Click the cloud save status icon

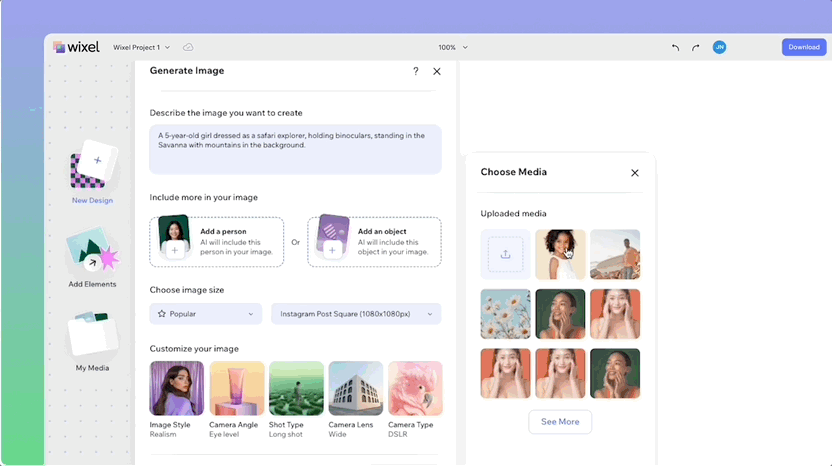point(188,47)
